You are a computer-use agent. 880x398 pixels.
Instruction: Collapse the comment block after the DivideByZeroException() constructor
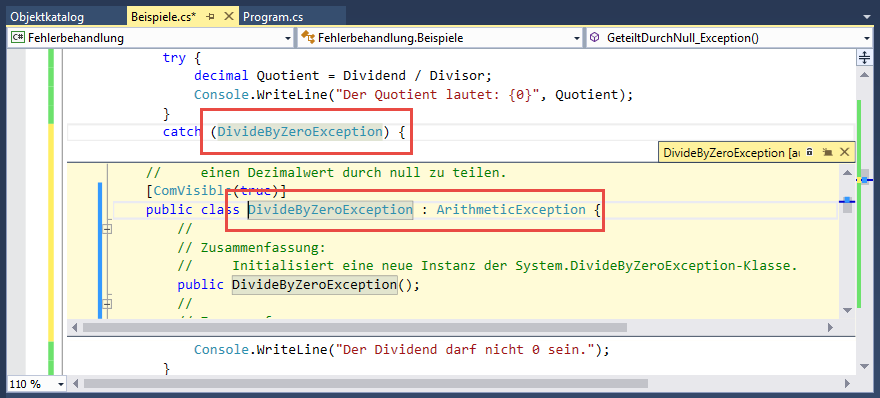tap(107, 304)
